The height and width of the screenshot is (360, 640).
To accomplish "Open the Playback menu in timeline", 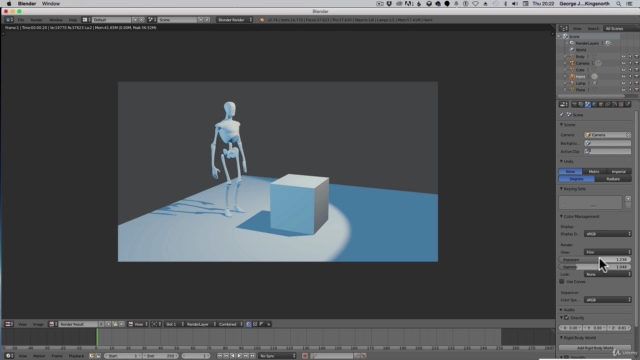I will tap(76, 356).
